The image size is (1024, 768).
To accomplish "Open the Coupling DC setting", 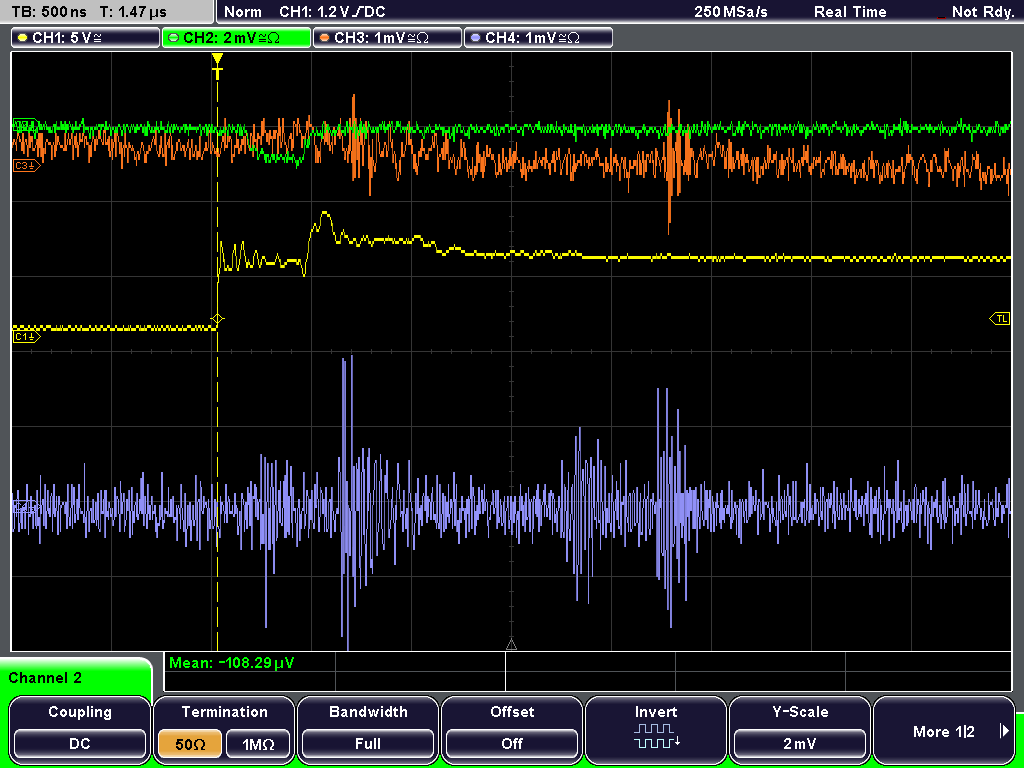I will click(x=80, y=729).
